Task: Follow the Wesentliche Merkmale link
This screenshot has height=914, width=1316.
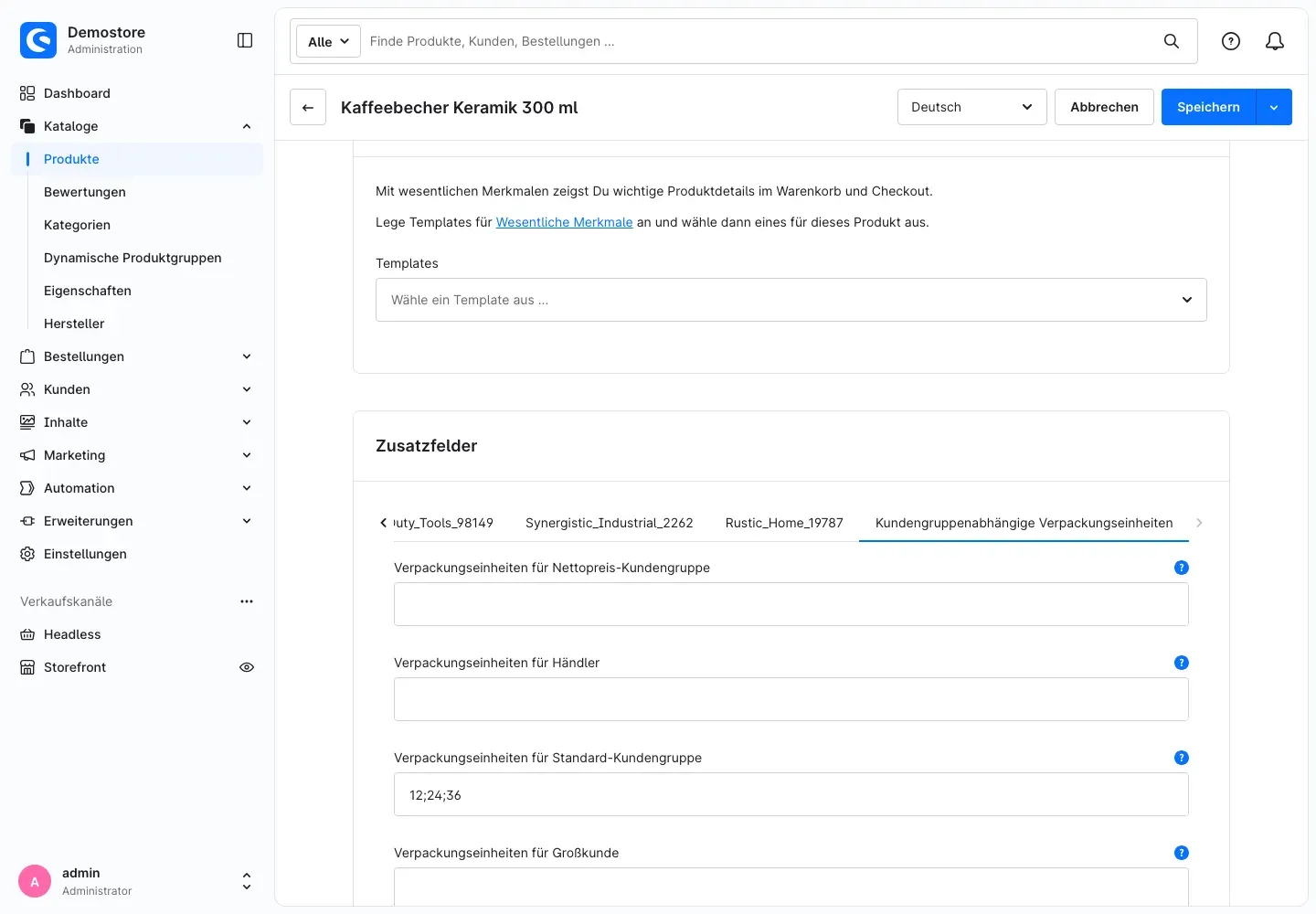Action: [564, 222]
